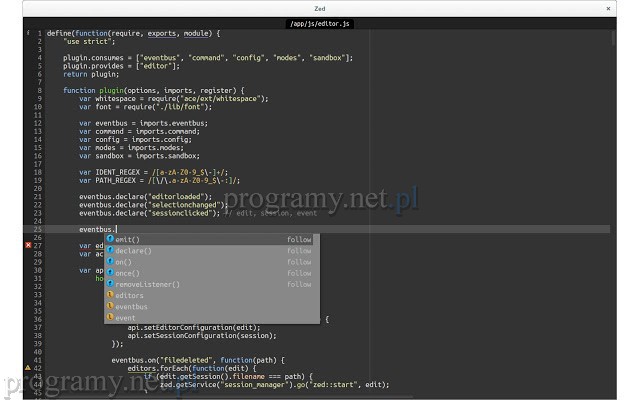This screenshot has width=640, height=400.
Task: Select the eventbus autocomplete suggestion
Action: pyautogui.click(x=131, y=307)
